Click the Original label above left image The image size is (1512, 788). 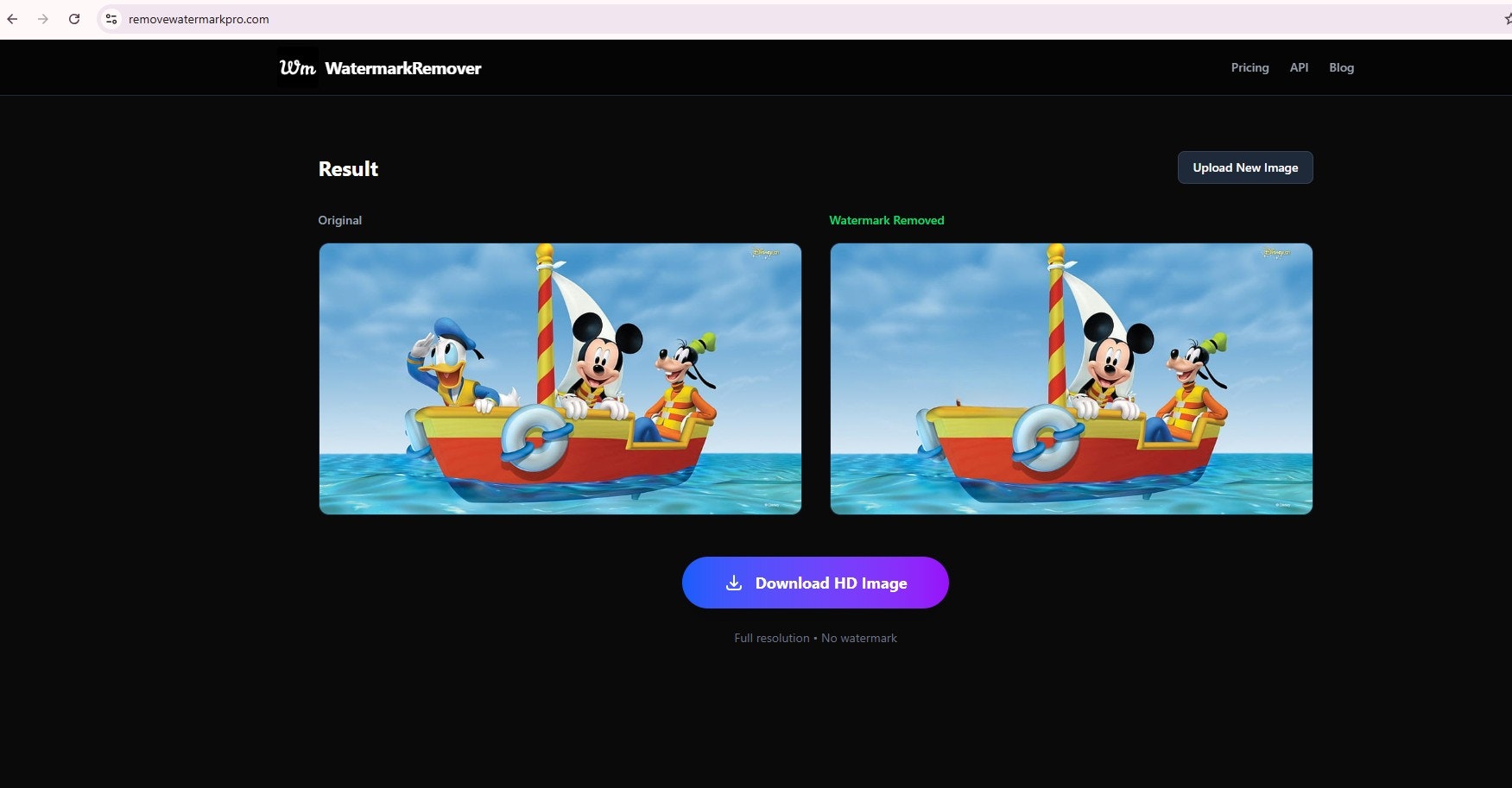coord(339,220)
